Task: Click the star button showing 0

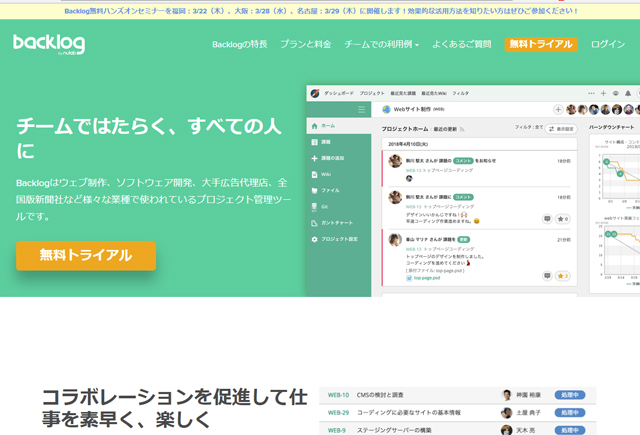Action: pos(563,219)
